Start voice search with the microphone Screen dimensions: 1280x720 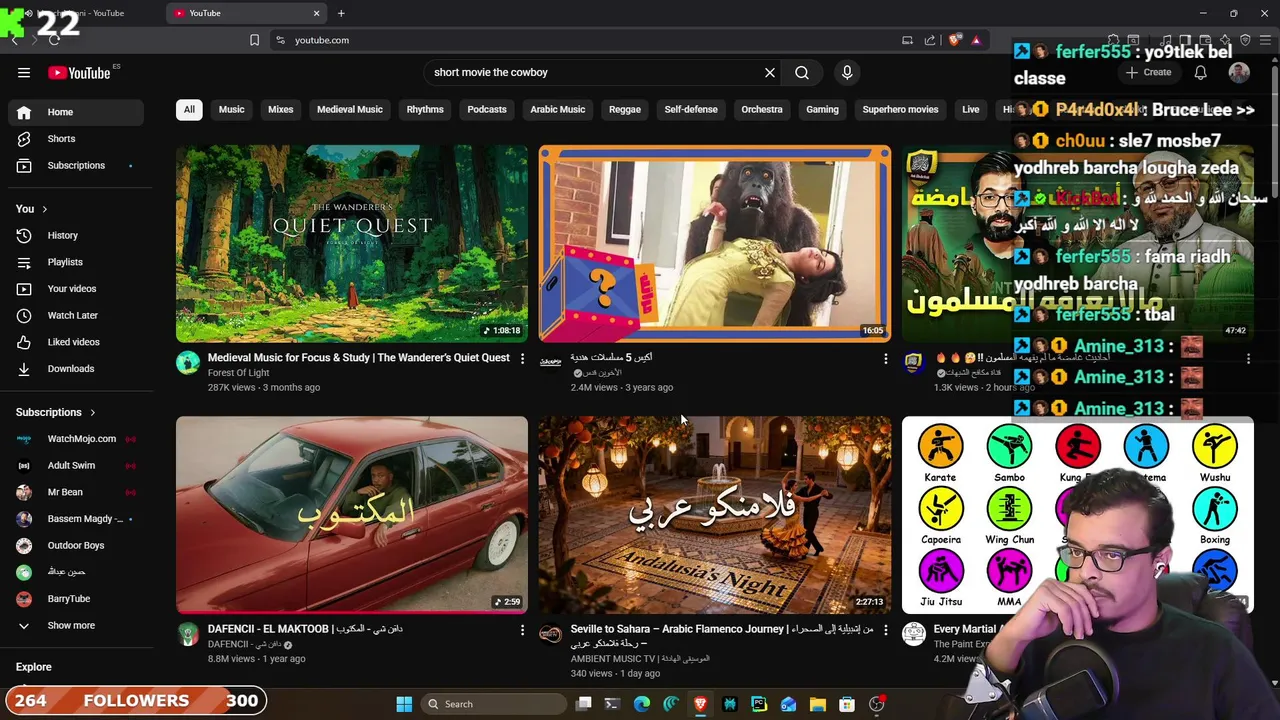pos(847,72)
